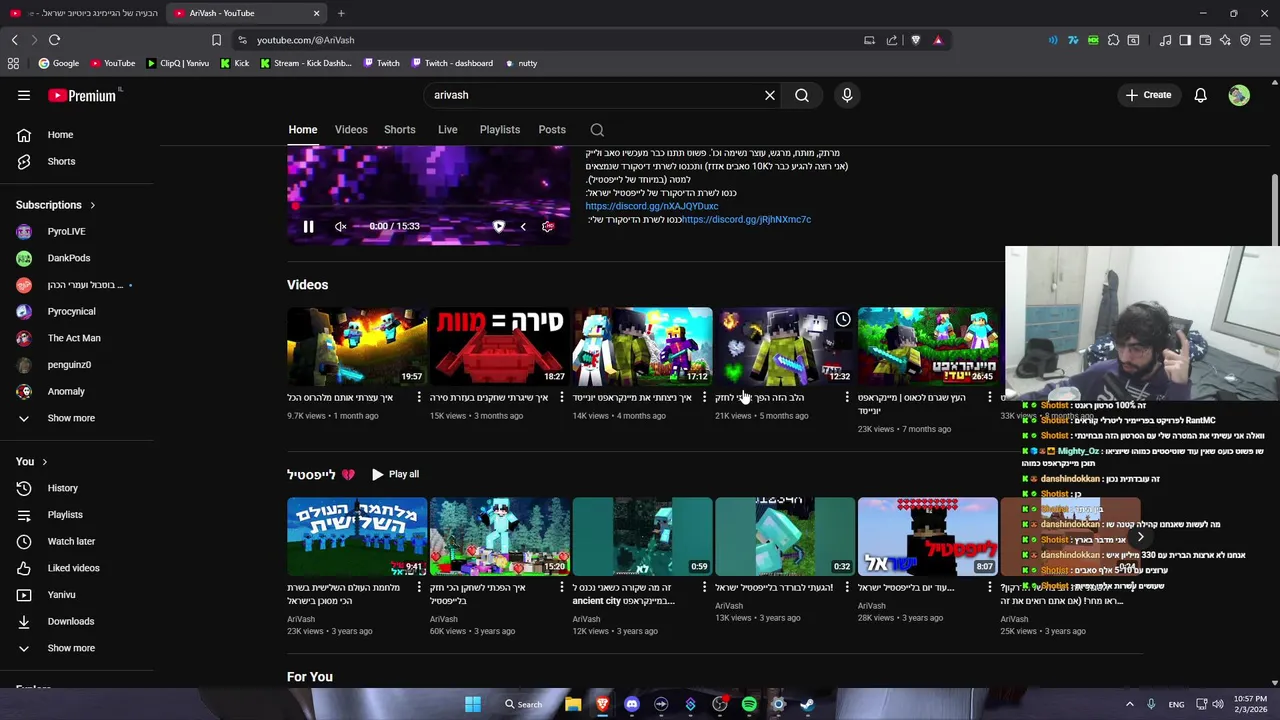
Task: Show next playlist videos with arrow
Action: click(1140, 537)
